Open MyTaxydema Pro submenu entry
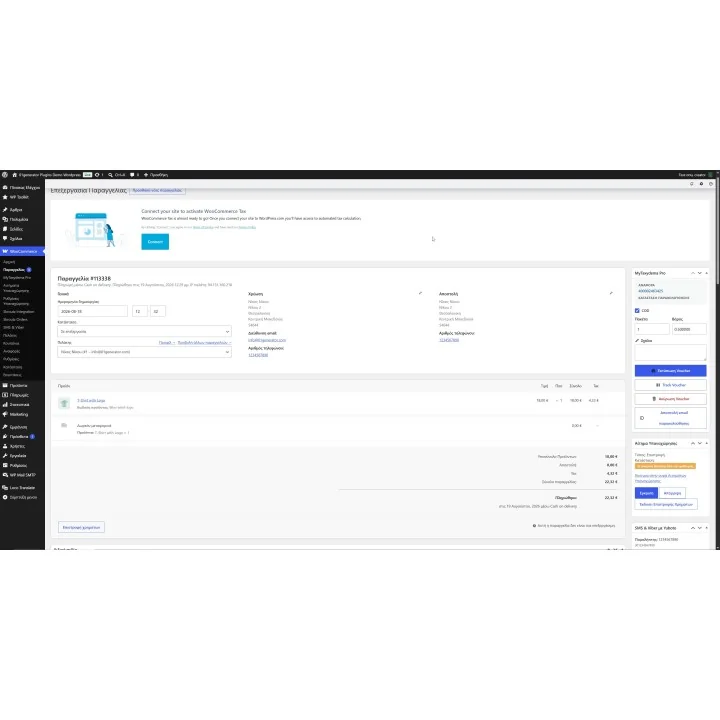720x720 pixels. click(17, 278)
